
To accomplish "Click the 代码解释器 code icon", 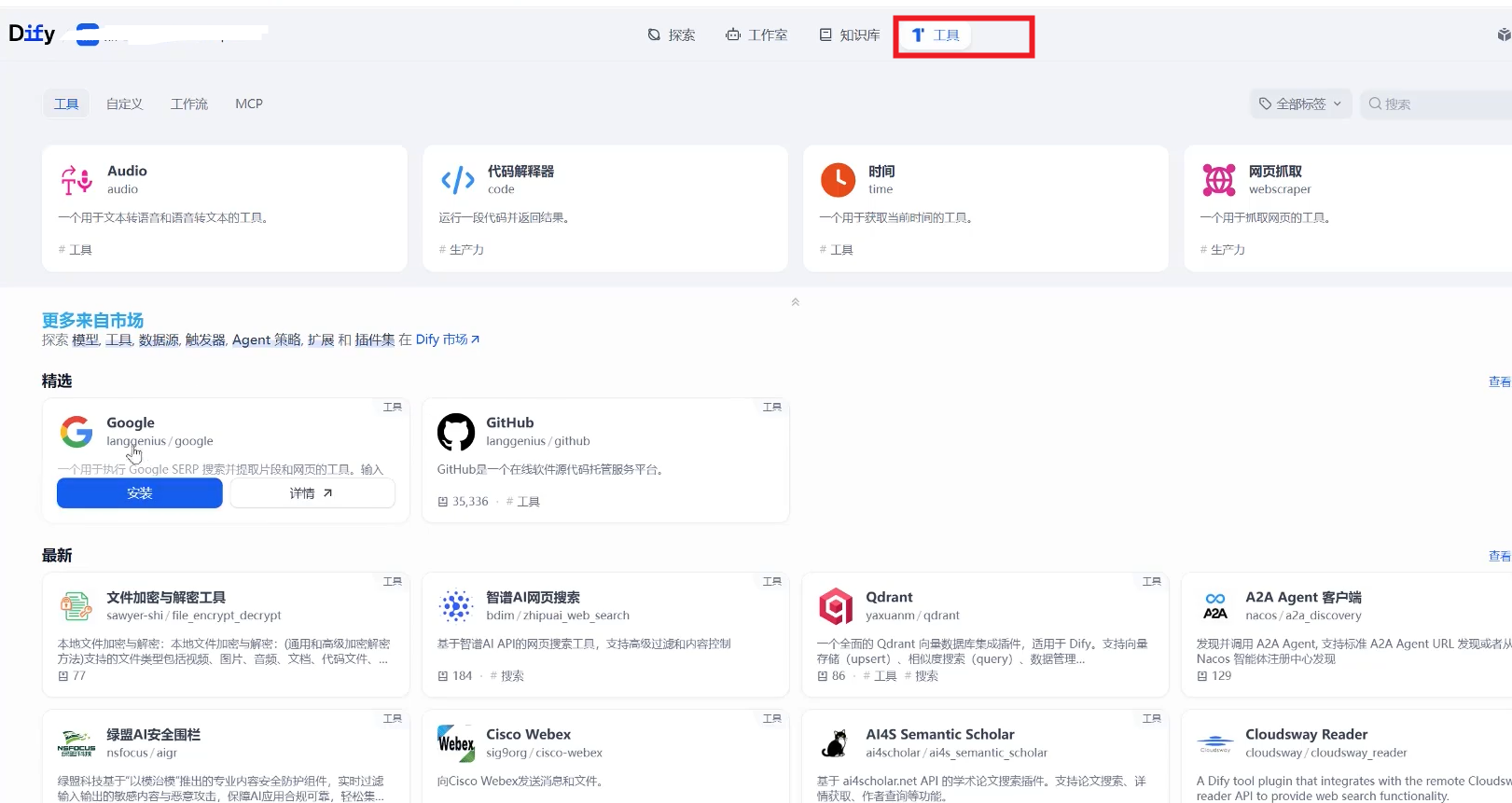I will (x=457, y=179).
